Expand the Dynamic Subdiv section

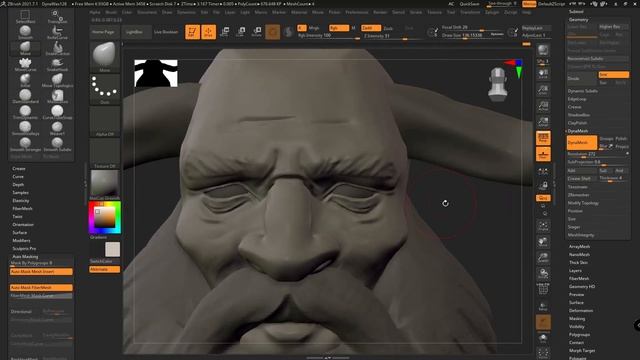tap(583, 91)
